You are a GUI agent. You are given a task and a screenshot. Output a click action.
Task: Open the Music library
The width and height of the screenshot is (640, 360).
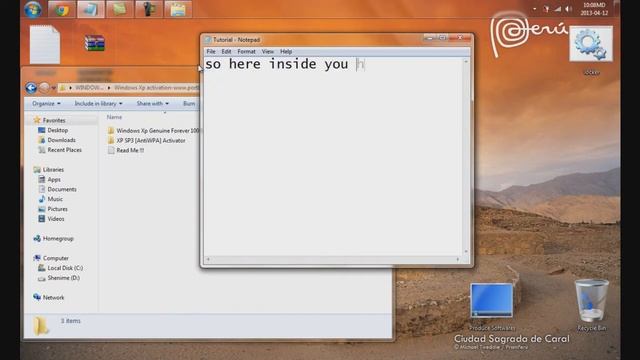tap(55, 199)
